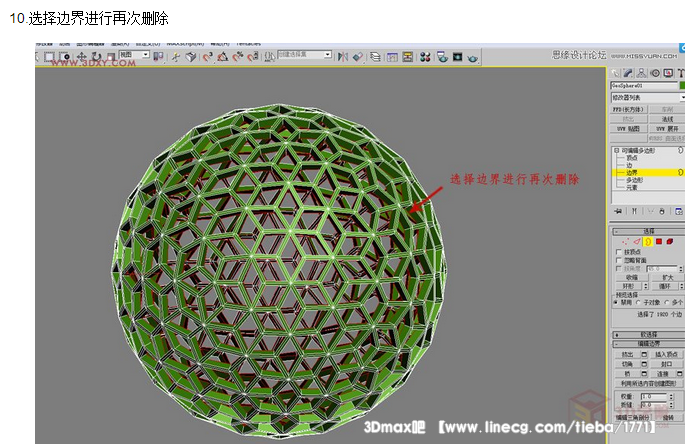Open the Render Setup teapot icon
This screenshot has height=444, width=685.
click(442, 56)
